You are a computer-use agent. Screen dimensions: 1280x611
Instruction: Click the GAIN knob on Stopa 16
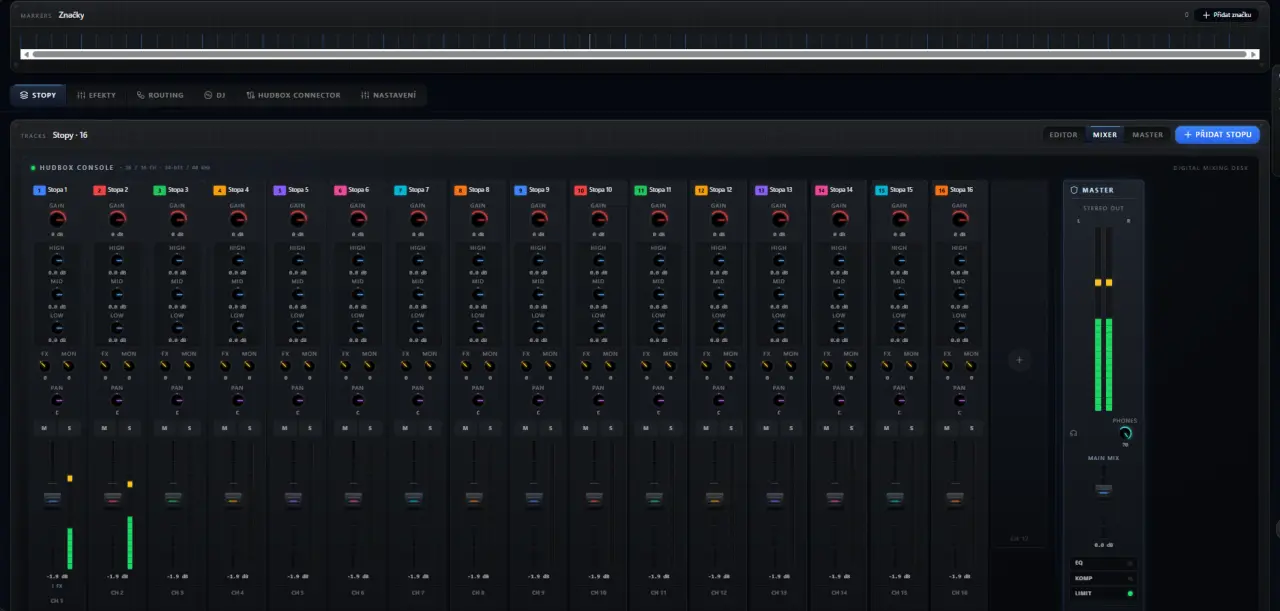coord(960,219)
